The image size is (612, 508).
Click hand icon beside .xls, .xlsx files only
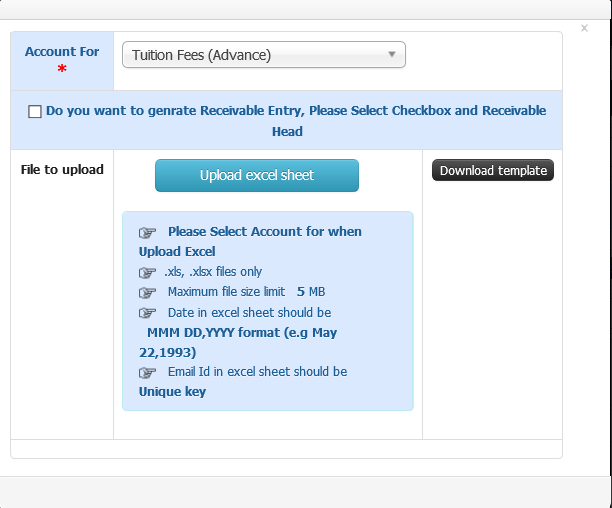click(x=147, y=272)
